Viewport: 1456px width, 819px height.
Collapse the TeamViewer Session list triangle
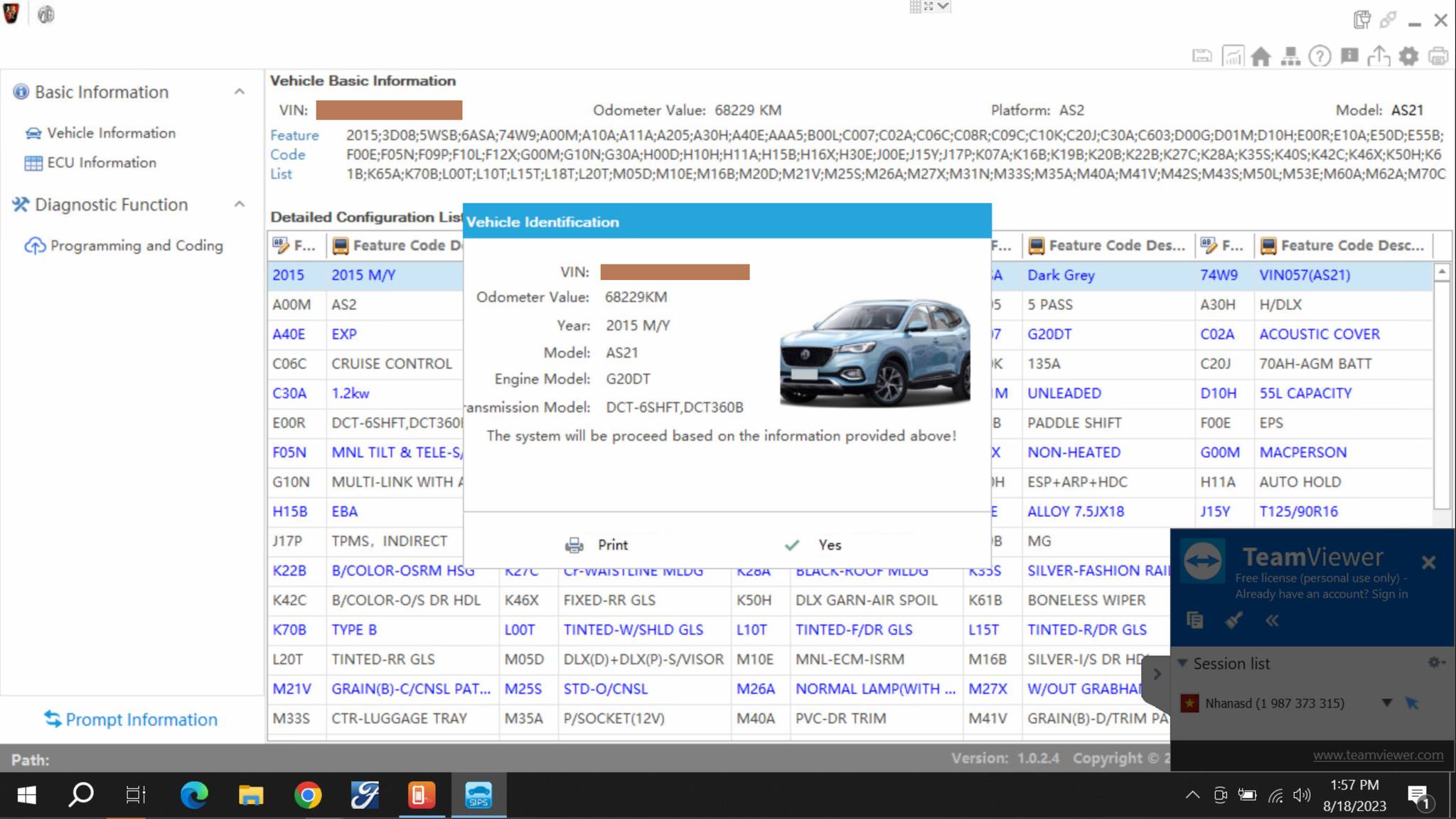click(x=1182, y=663)
